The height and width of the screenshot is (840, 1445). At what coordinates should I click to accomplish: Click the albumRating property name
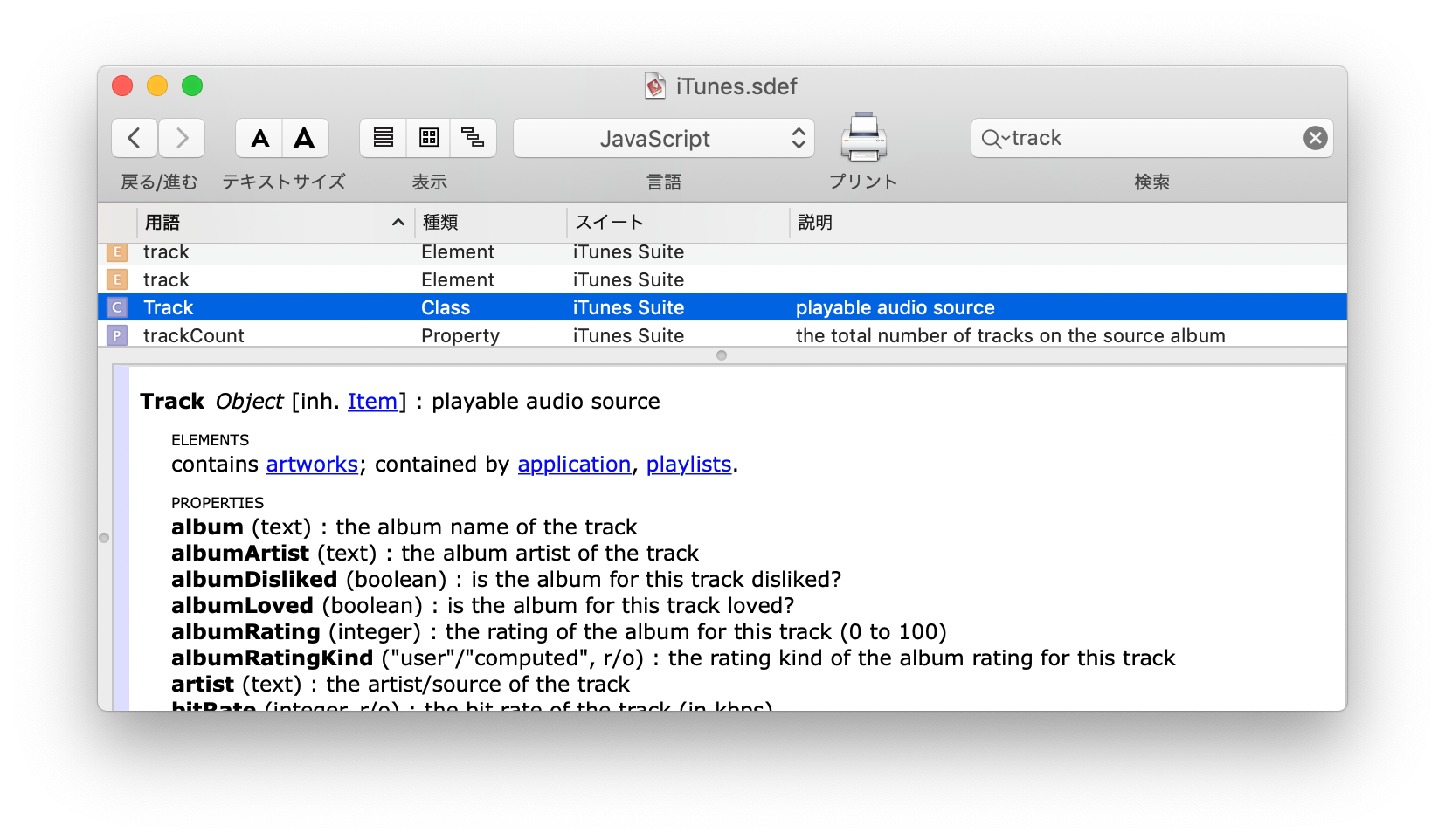(246, 632)
